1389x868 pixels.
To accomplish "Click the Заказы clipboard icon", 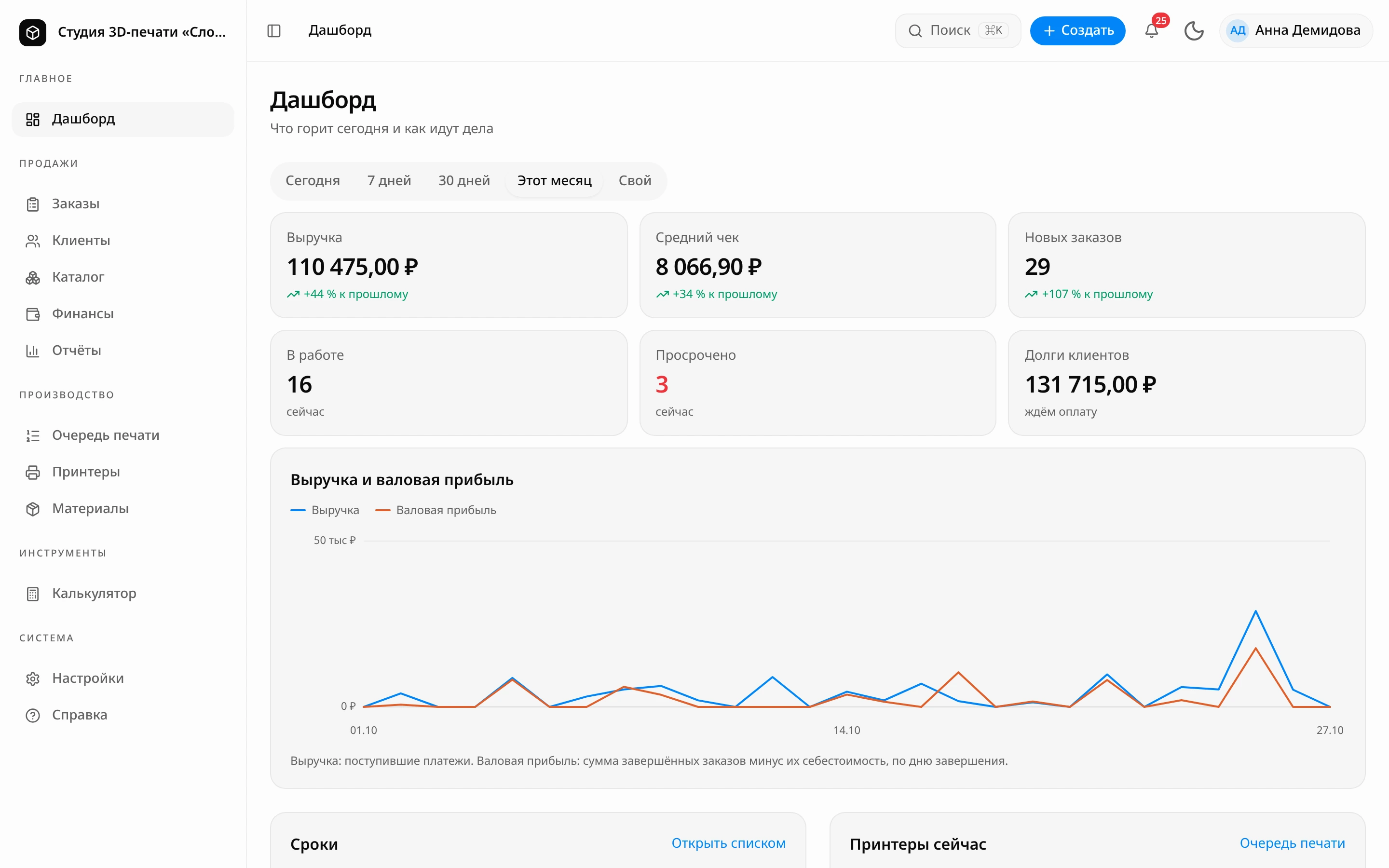I will pyautogui.click(x=33, y=204).
